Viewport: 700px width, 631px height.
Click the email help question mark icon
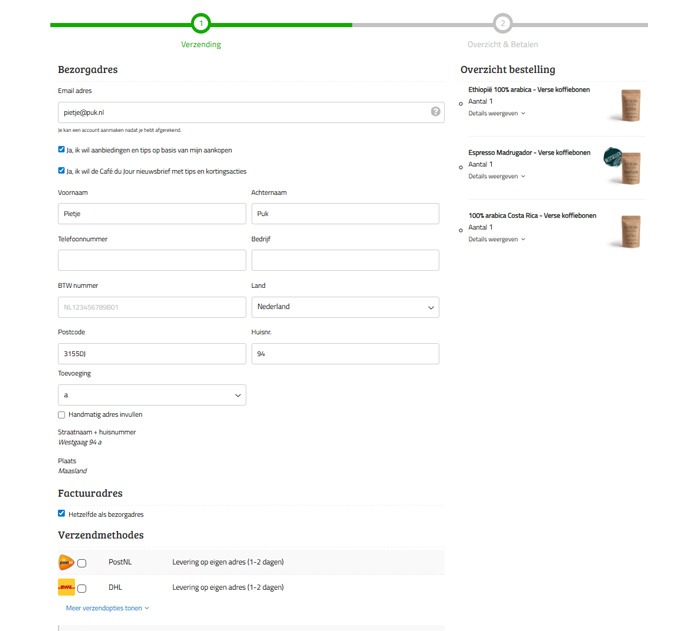pos(435,112)
